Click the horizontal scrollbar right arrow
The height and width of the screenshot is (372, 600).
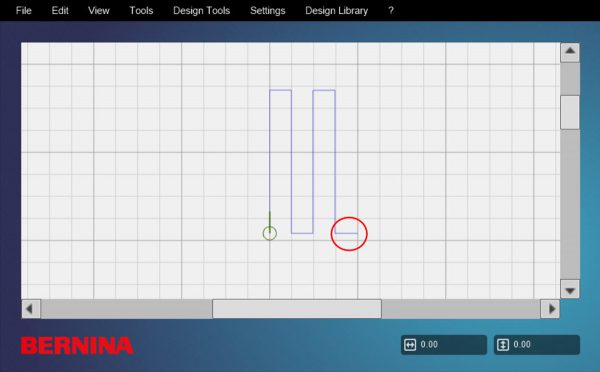[x=550, y=309]
